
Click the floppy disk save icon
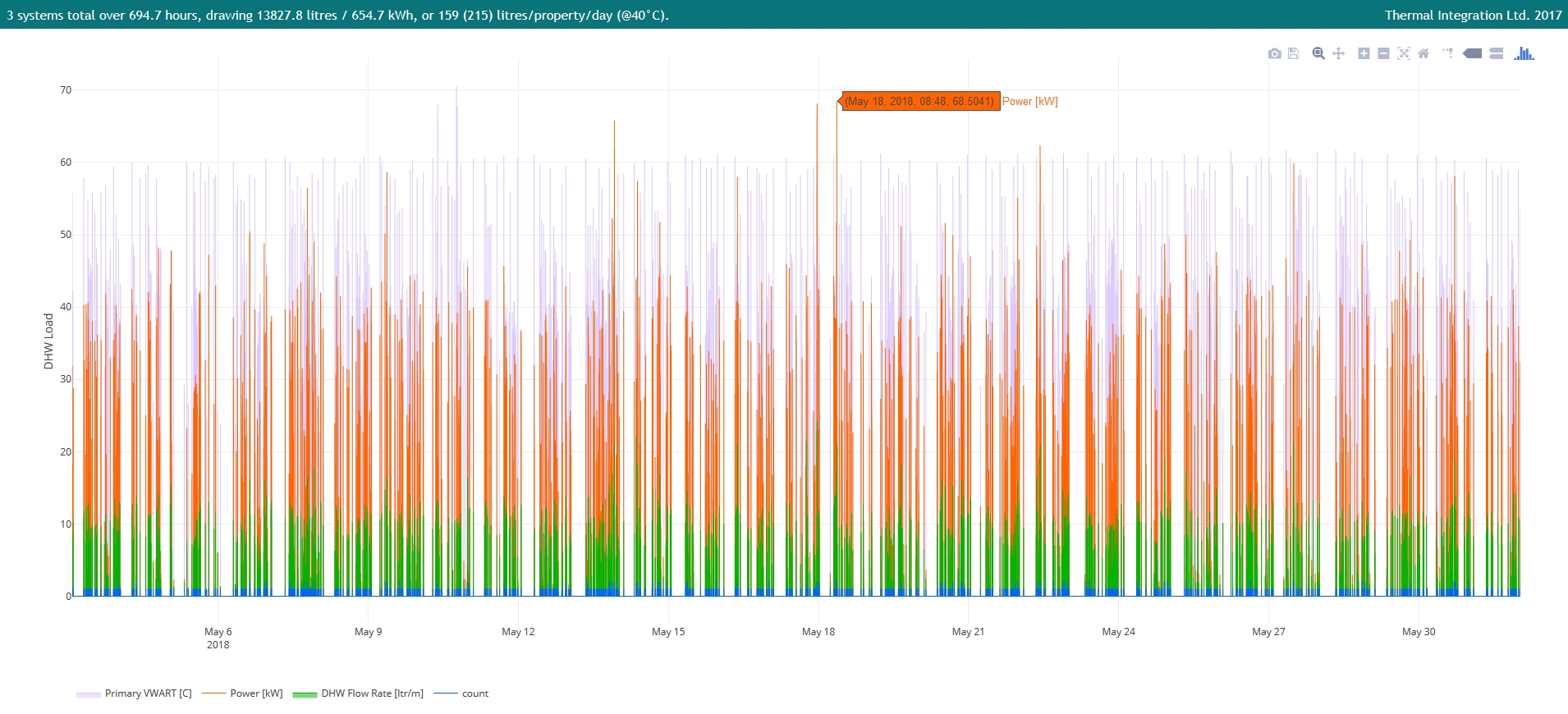pos(1293,53)
